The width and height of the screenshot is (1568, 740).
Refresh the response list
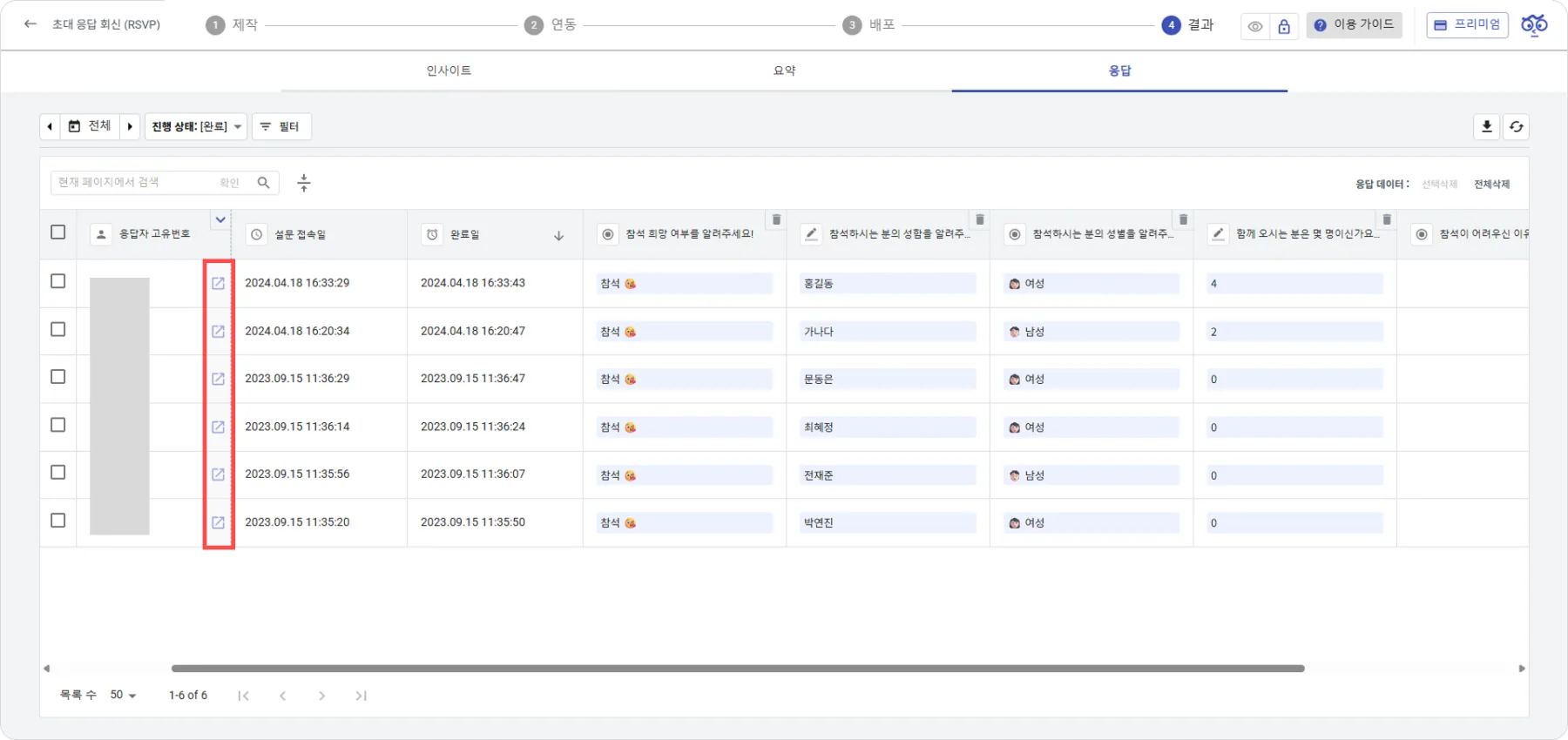click(1517, 126)
